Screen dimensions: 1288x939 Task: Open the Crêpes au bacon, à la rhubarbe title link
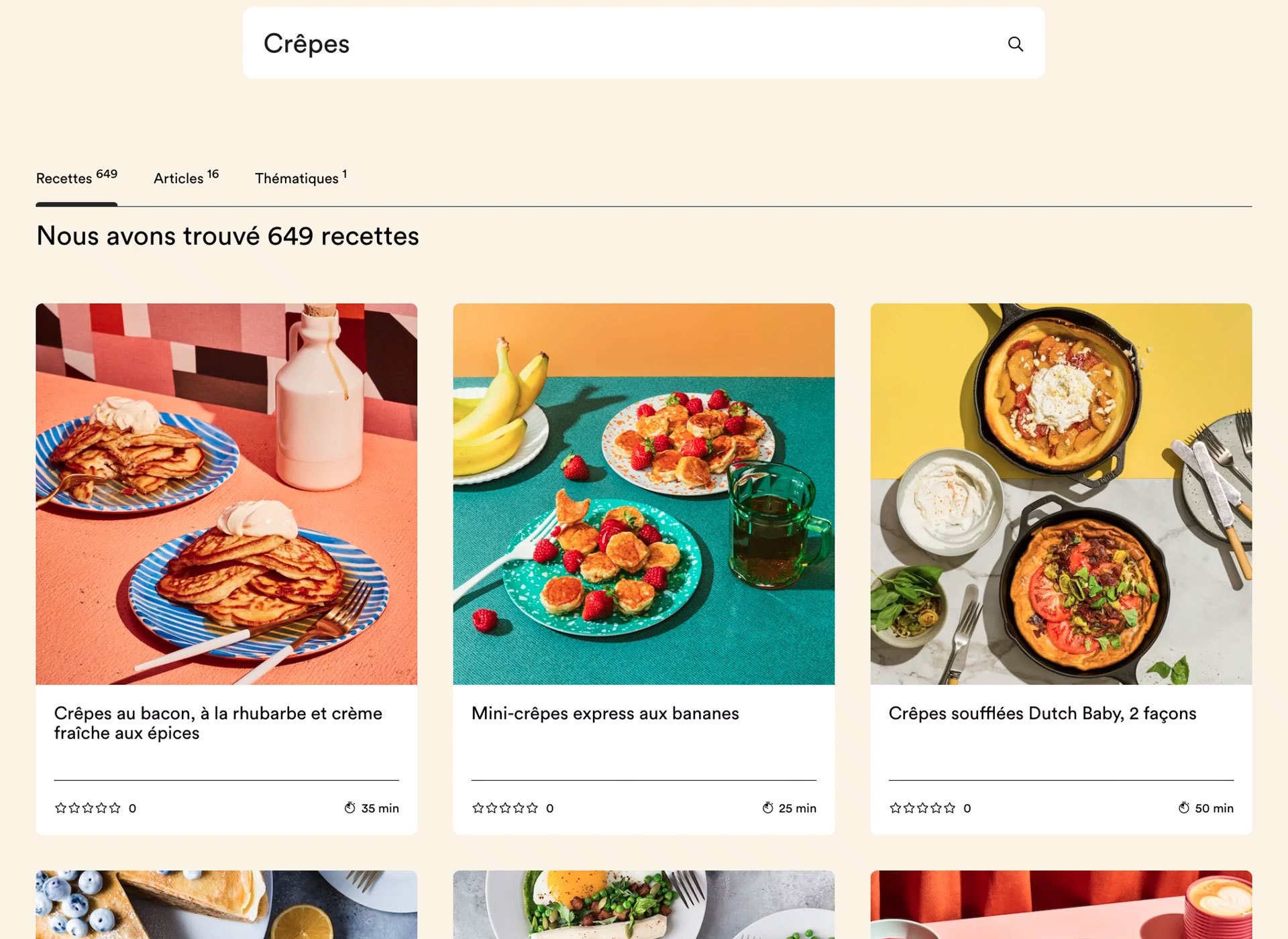218,723
